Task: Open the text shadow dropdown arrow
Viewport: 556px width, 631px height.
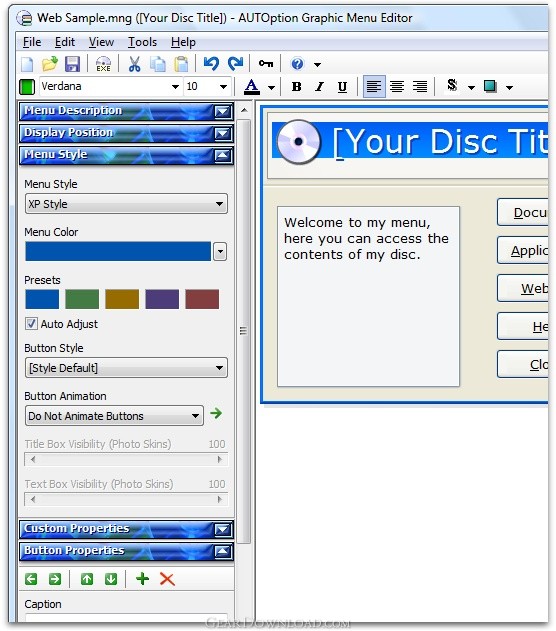Action: (472, 87)
